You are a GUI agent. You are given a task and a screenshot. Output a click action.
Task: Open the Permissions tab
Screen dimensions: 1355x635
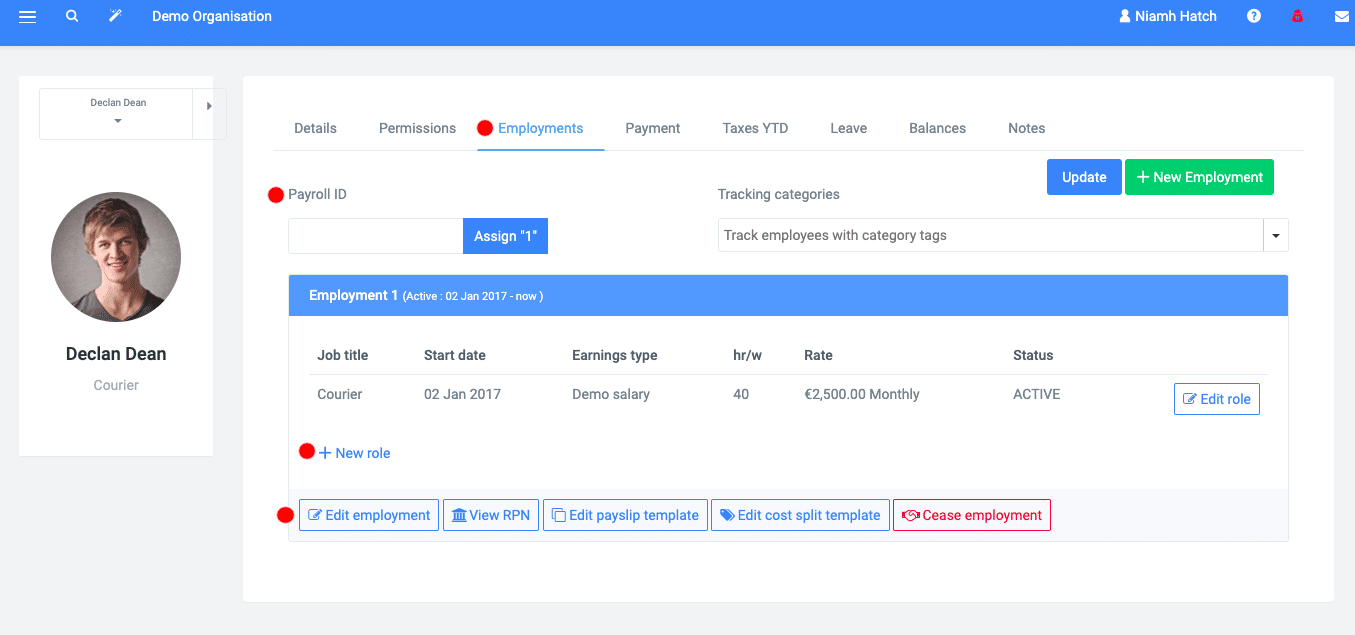point(417,128)
